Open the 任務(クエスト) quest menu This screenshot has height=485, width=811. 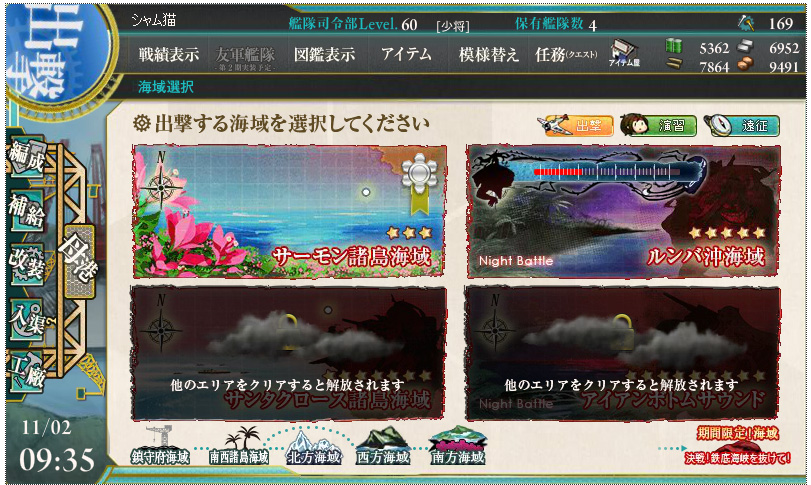click(x=566, y=54)
